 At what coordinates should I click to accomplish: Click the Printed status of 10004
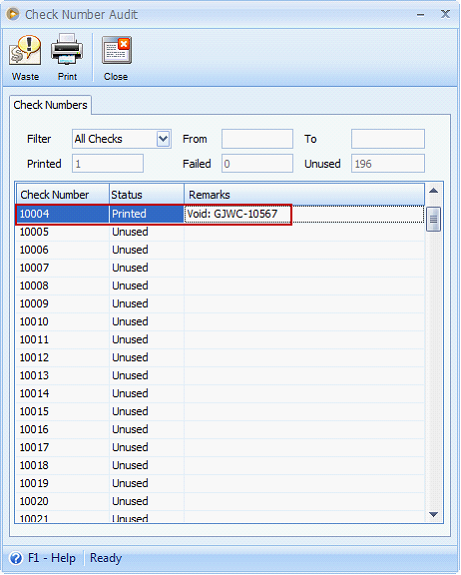[x=147, y=214]
